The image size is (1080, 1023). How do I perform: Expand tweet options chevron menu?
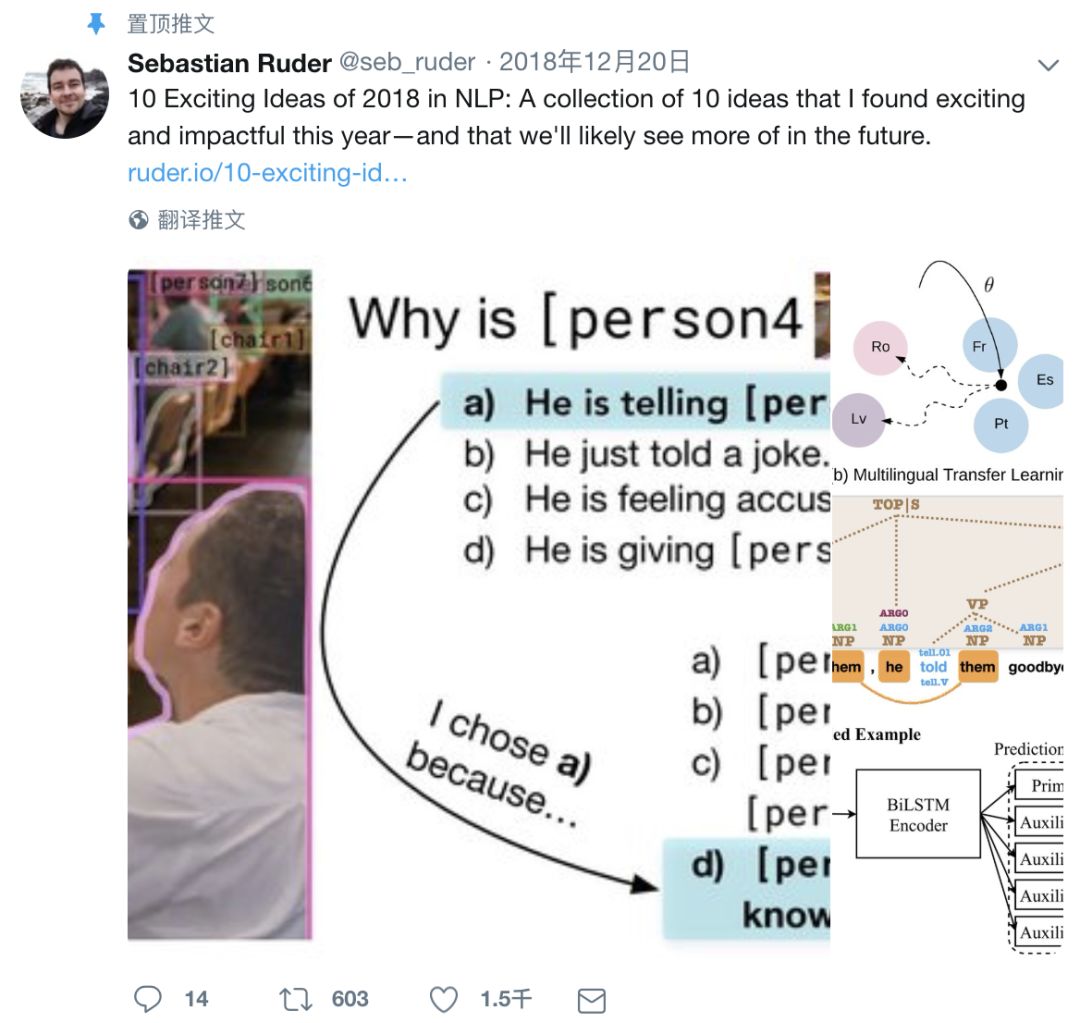pos(1048,65)
